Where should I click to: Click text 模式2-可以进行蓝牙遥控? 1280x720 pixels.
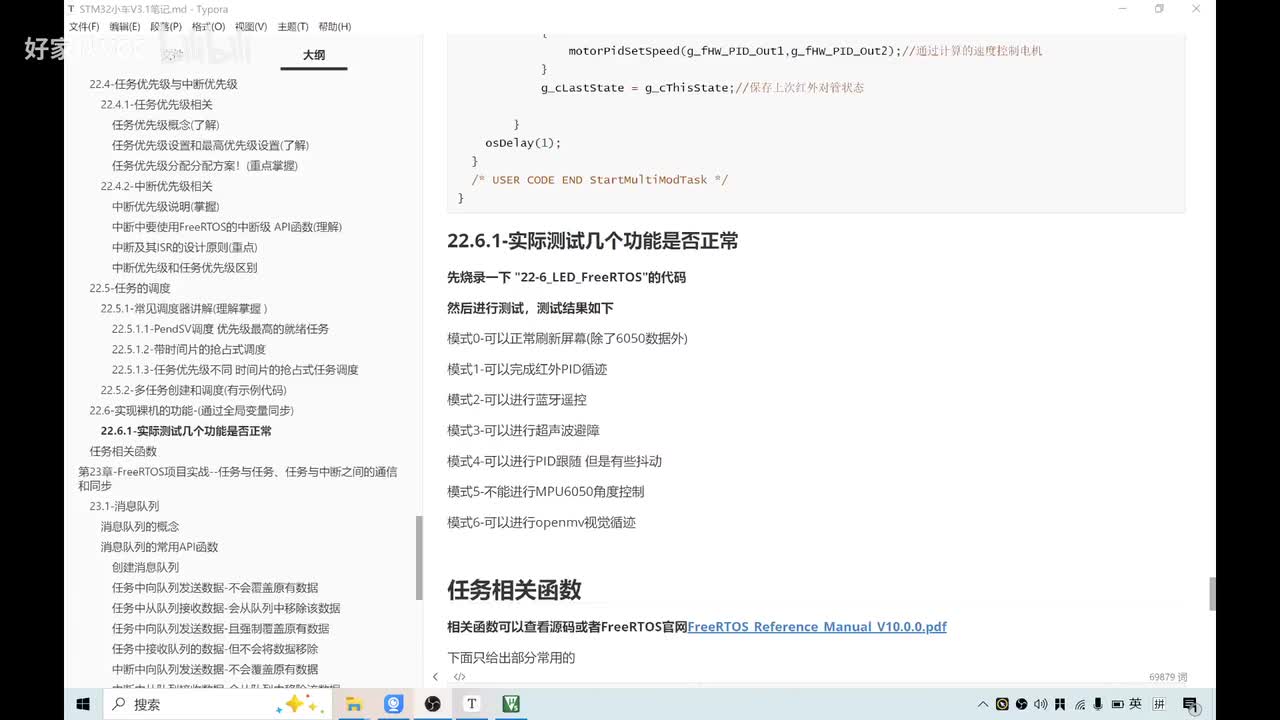(516, 400)
